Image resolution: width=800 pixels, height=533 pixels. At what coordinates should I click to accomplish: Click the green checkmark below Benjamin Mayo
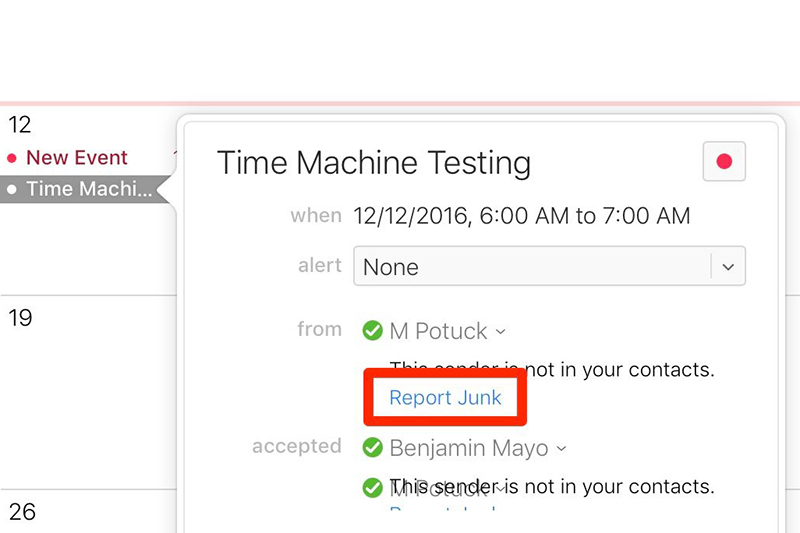pos(373,488)
